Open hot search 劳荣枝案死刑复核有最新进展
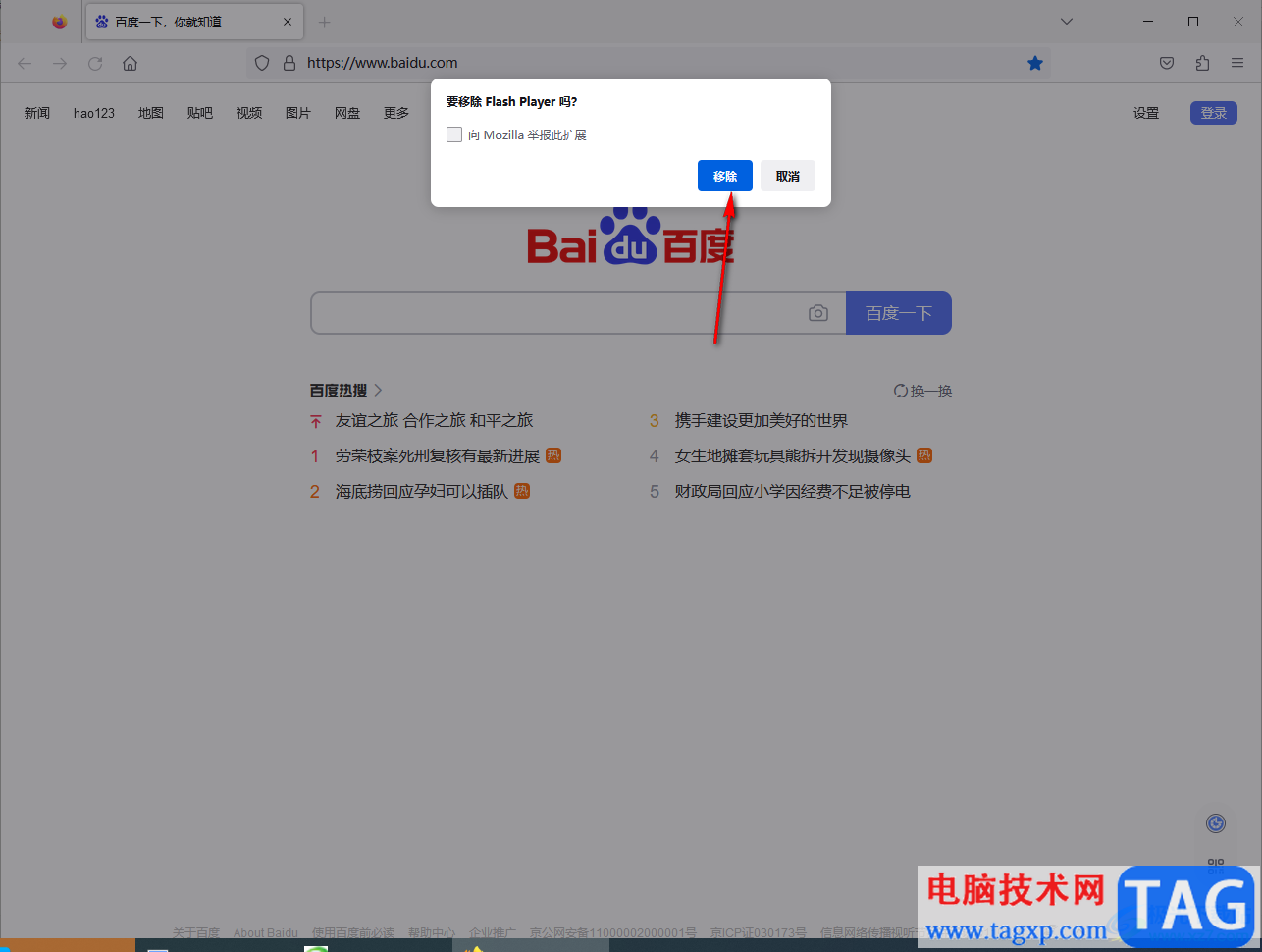 pos(438,455)
